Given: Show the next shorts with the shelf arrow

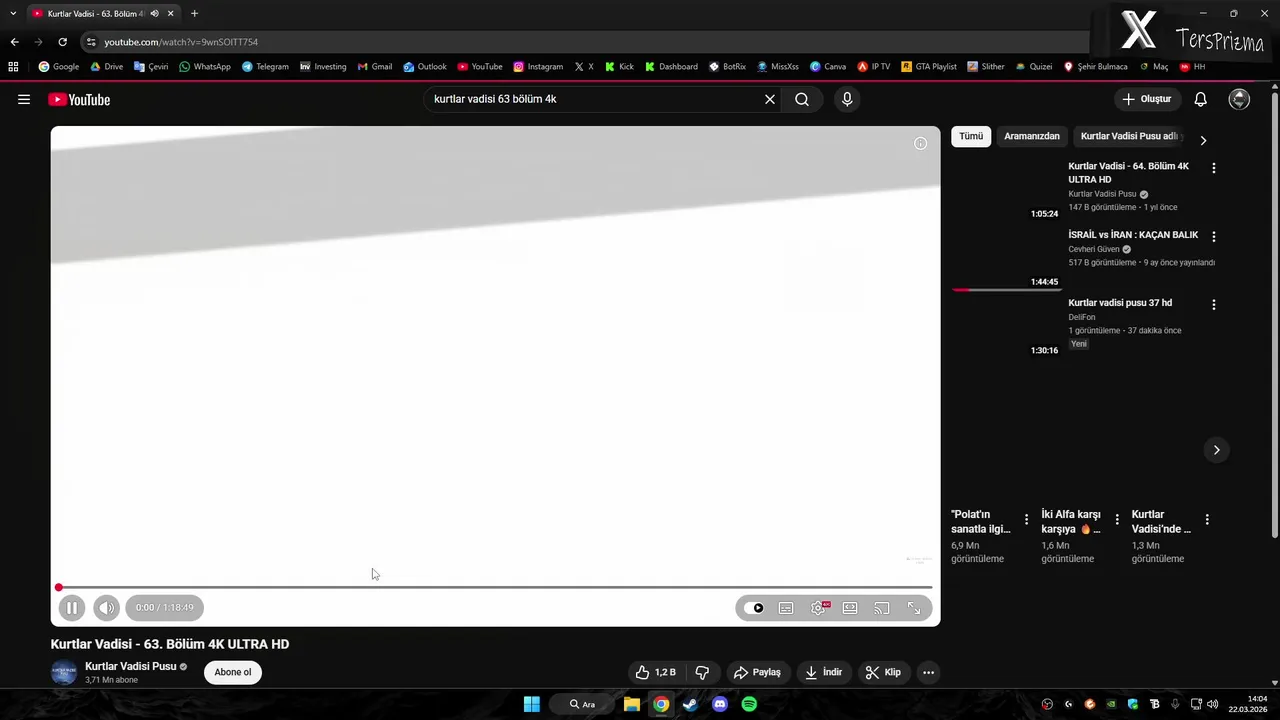Looking at the screenshot, I should coord(1216,450).
